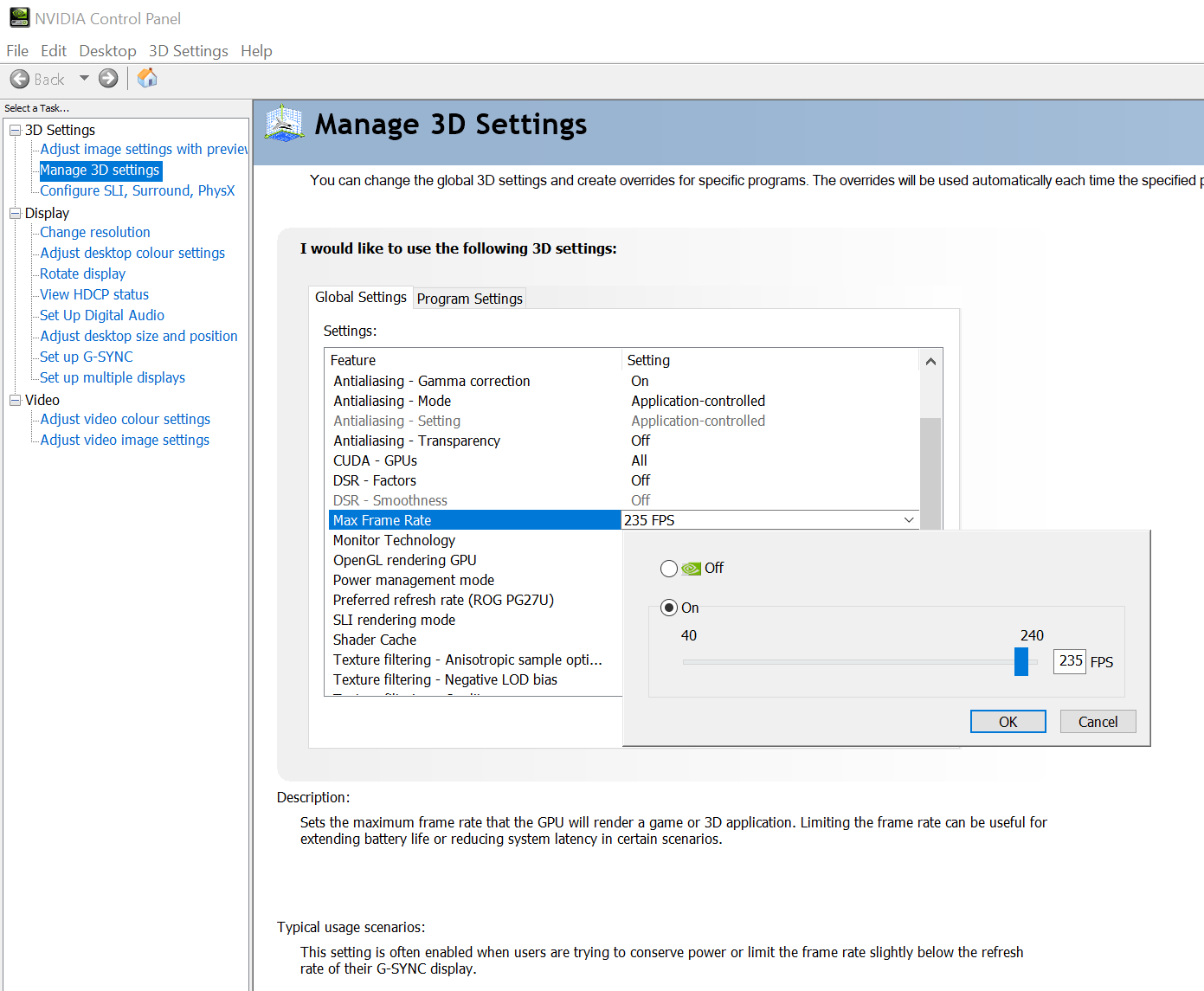The height and width of the screenshot is (991, 1204).
Task: Open the Desktop menu
Action: coord(107,51)
